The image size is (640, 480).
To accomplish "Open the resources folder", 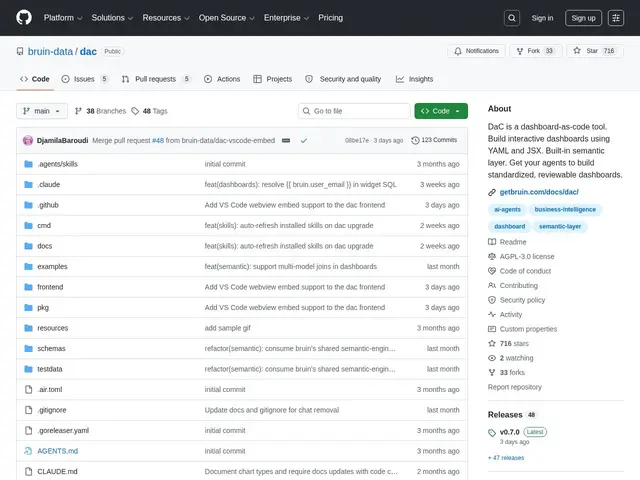I will pyautogui.click(x=53, y=328).
